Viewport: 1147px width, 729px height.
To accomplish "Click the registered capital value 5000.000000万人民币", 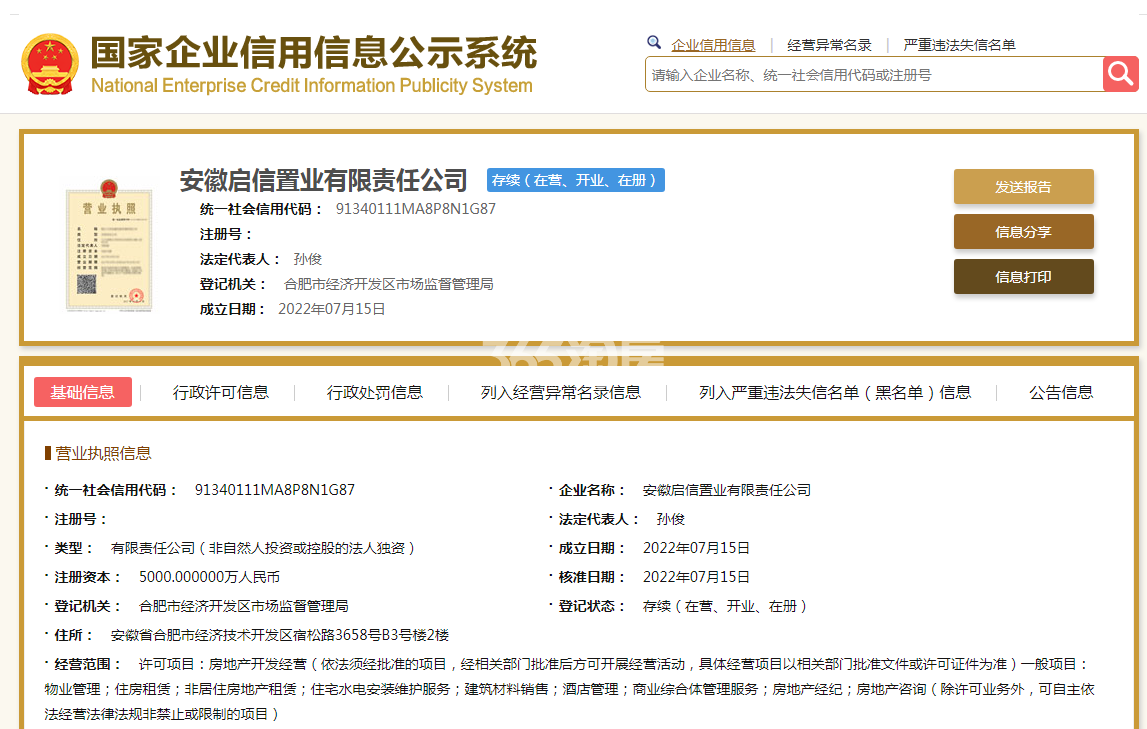I will (x=209, y=577).
